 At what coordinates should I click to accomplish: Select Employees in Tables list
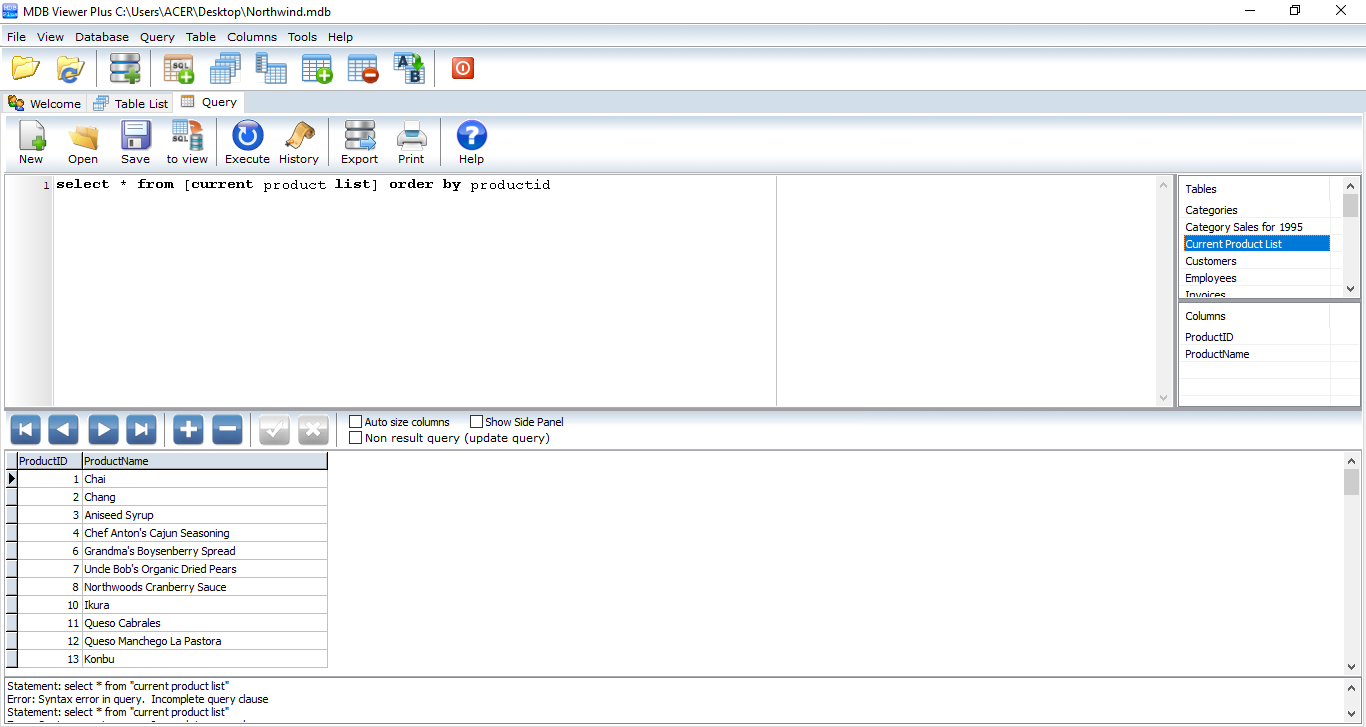[x=1256, y=278]
